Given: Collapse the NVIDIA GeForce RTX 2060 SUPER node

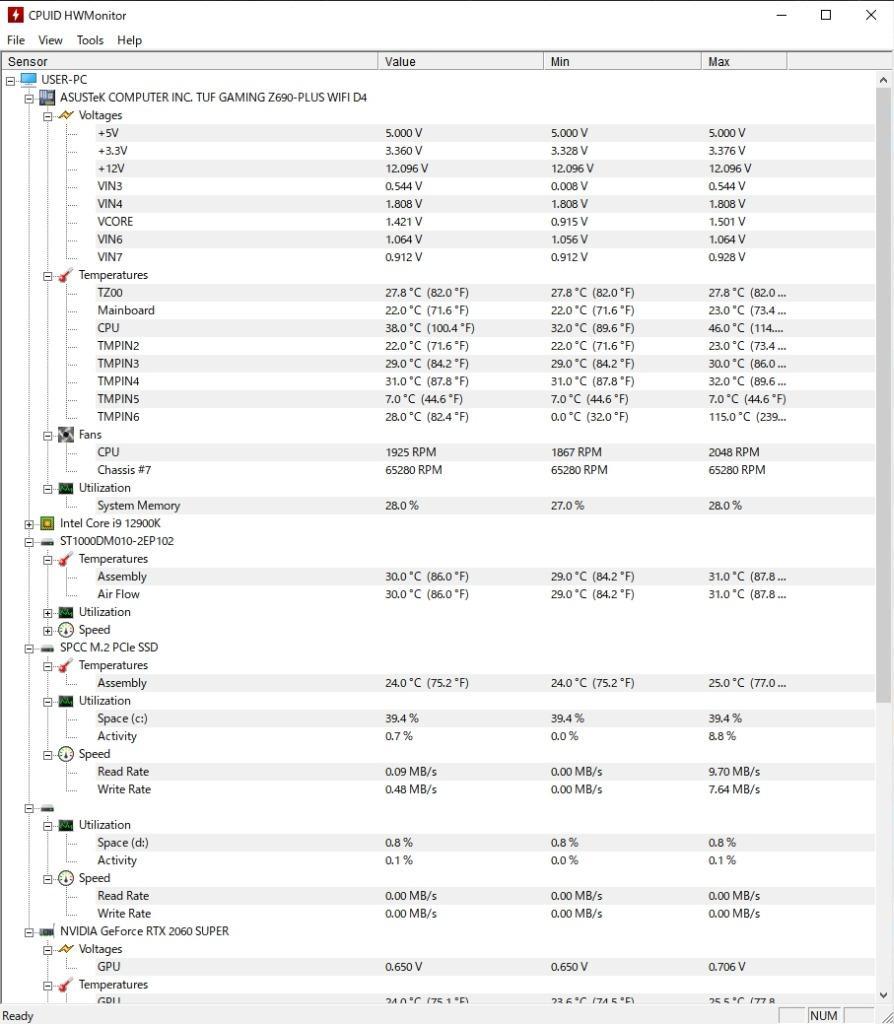Looking at the screenshot, I should click(x=29, y=933).
